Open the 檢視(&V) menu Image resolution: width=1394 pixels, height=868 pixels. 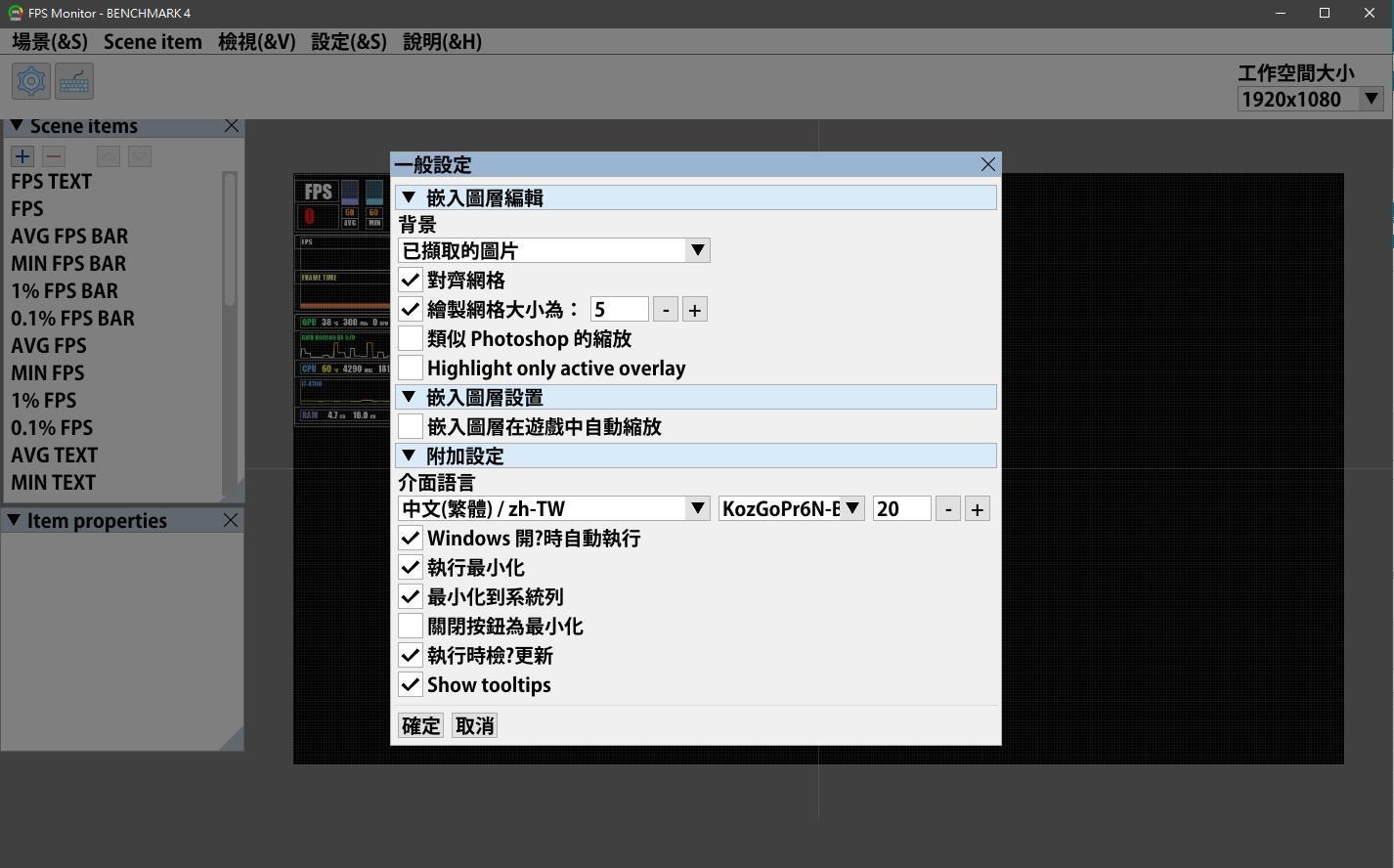coord(257,42)
